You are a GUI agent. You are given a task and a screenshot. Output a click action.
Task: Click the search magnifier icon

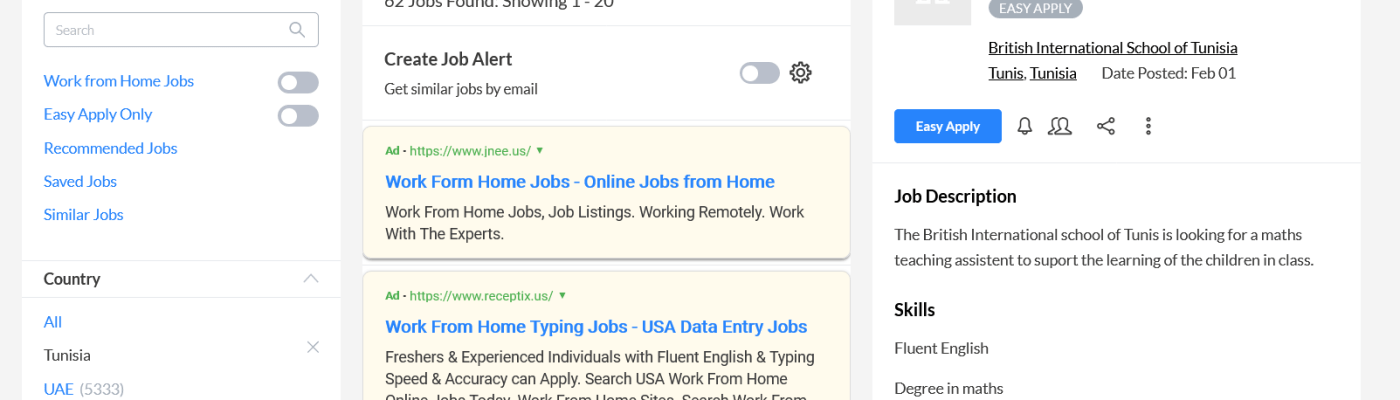(x=297, y=30)
